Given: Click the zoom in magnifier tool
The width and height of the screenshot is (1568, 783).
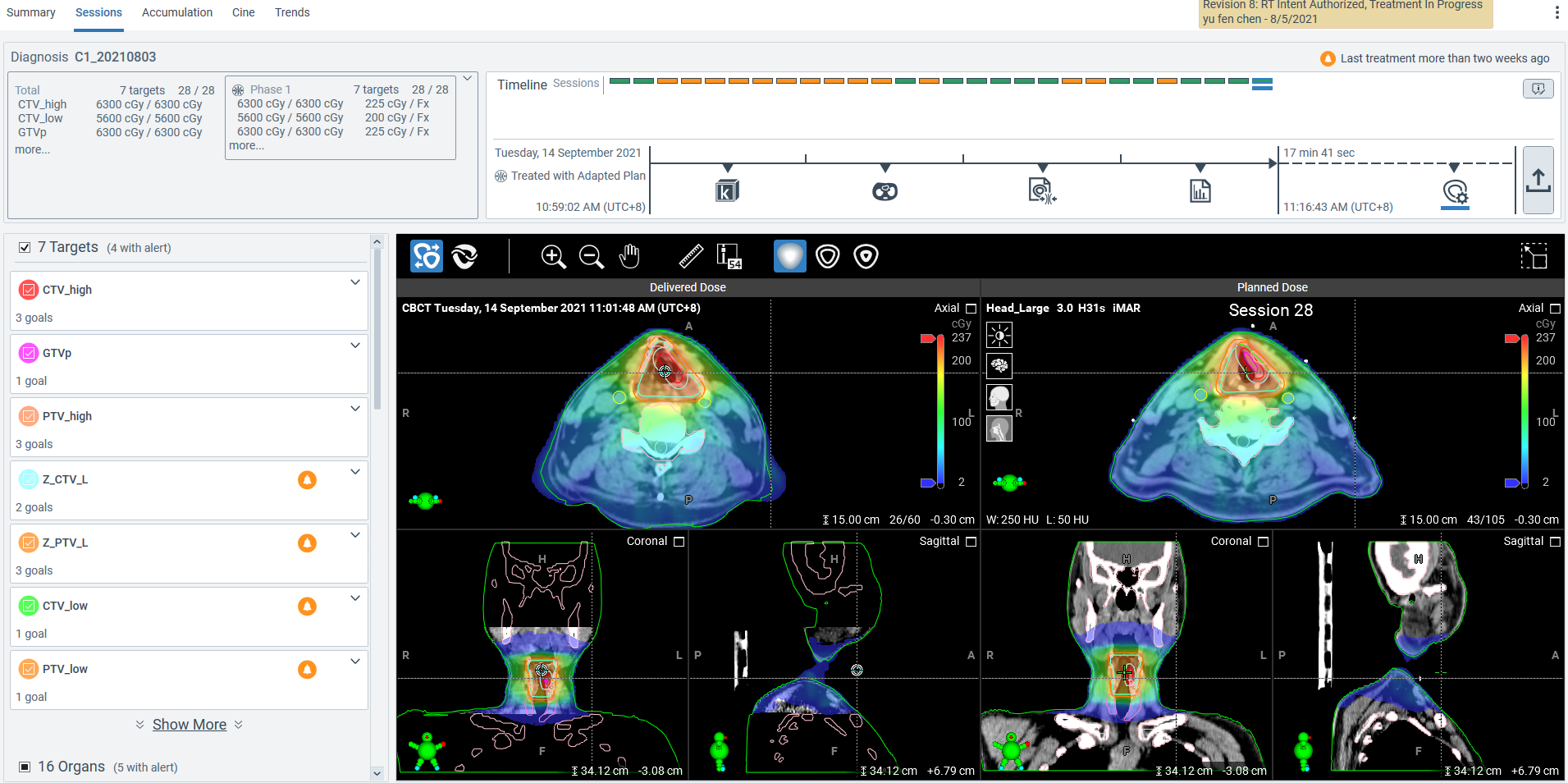Looking at the screenshot, I should [553, 257].
